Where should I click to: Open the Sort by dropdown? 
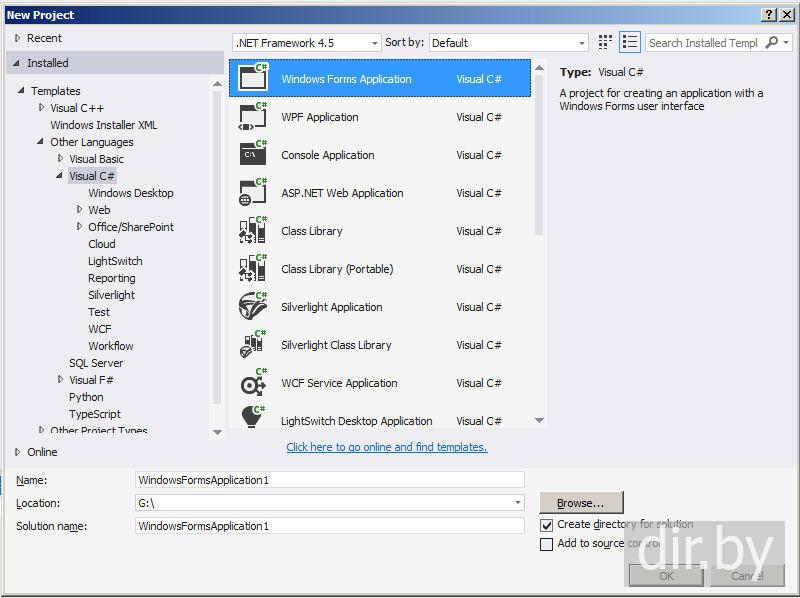(x=509, y=43)
